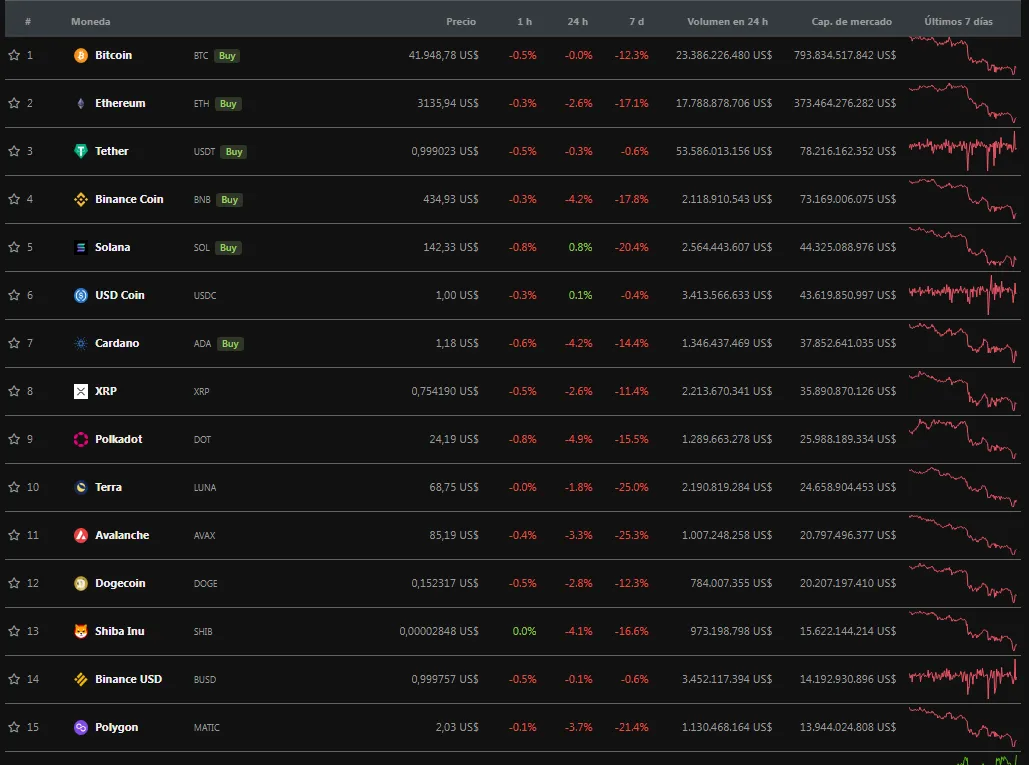Open the Avalanche coin name link
Image resolution: width=1029 pixels, height=765 pixels.
pyautogui.click(x=122, y=535)
